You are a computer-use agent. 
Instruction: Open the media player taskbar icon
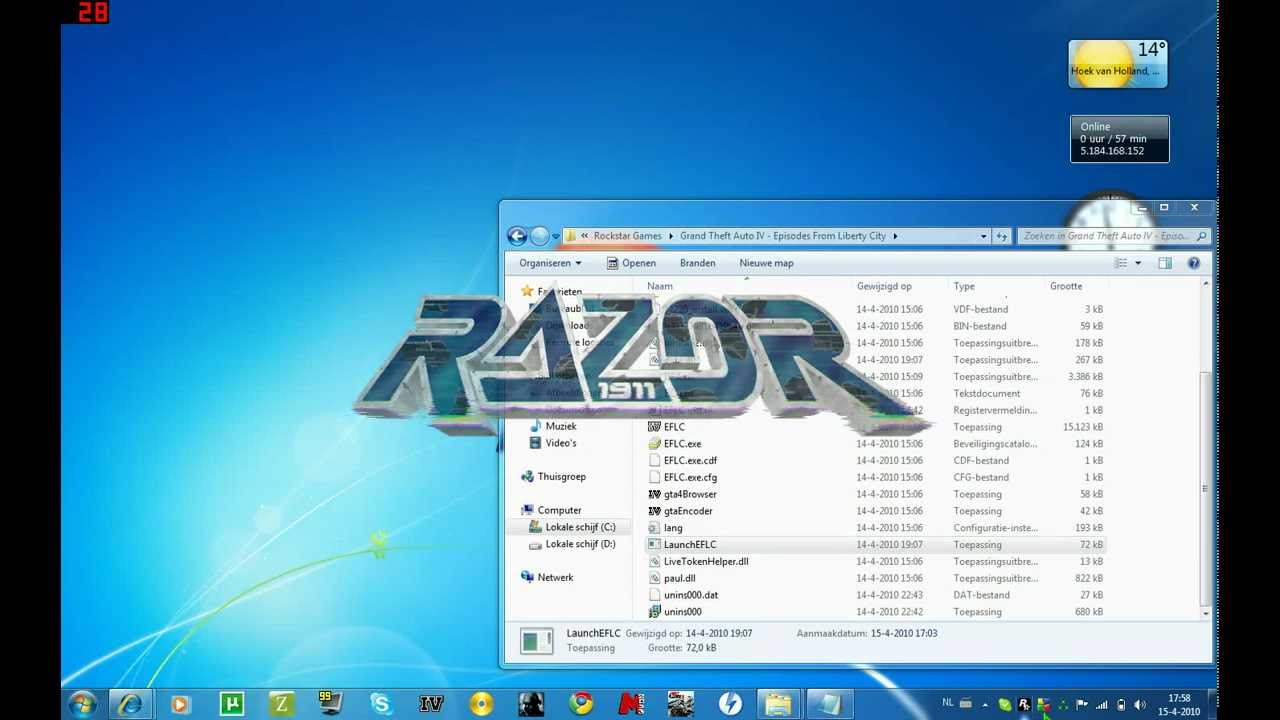[181, 704]
